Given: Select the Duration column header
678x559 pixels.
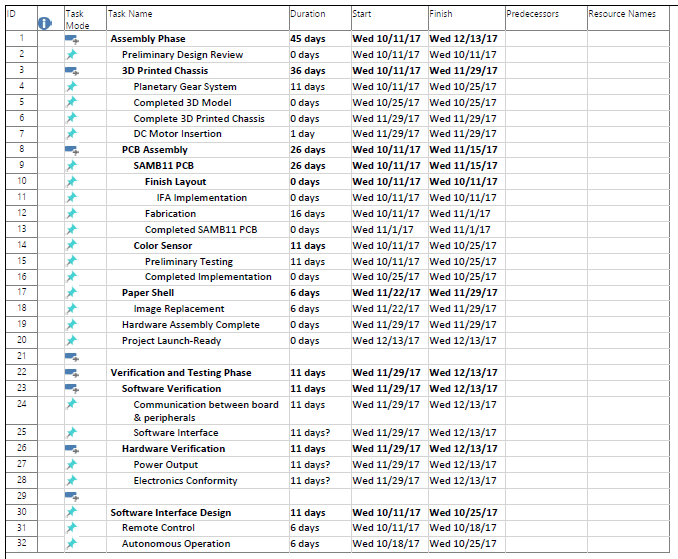Looking at the screenshot, I should click(x=320, y=18).
